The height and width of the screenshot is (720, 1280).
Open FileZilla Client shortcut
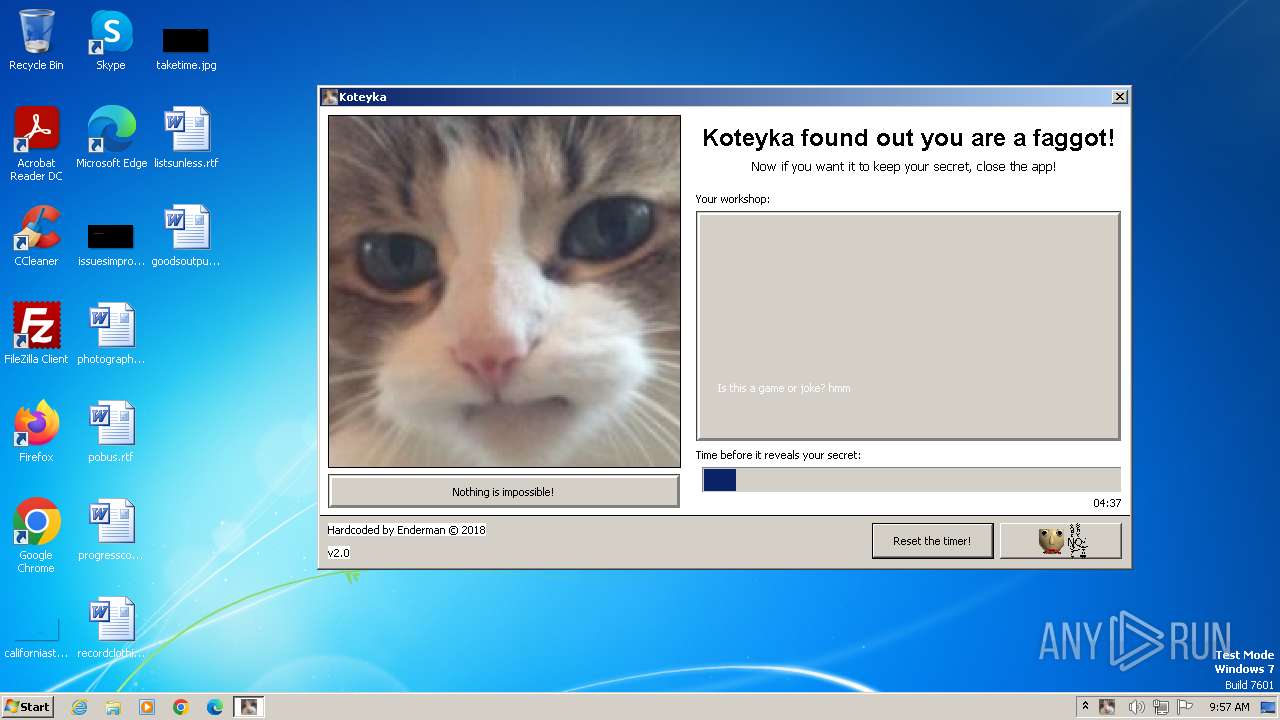click(x=36, y=334)
